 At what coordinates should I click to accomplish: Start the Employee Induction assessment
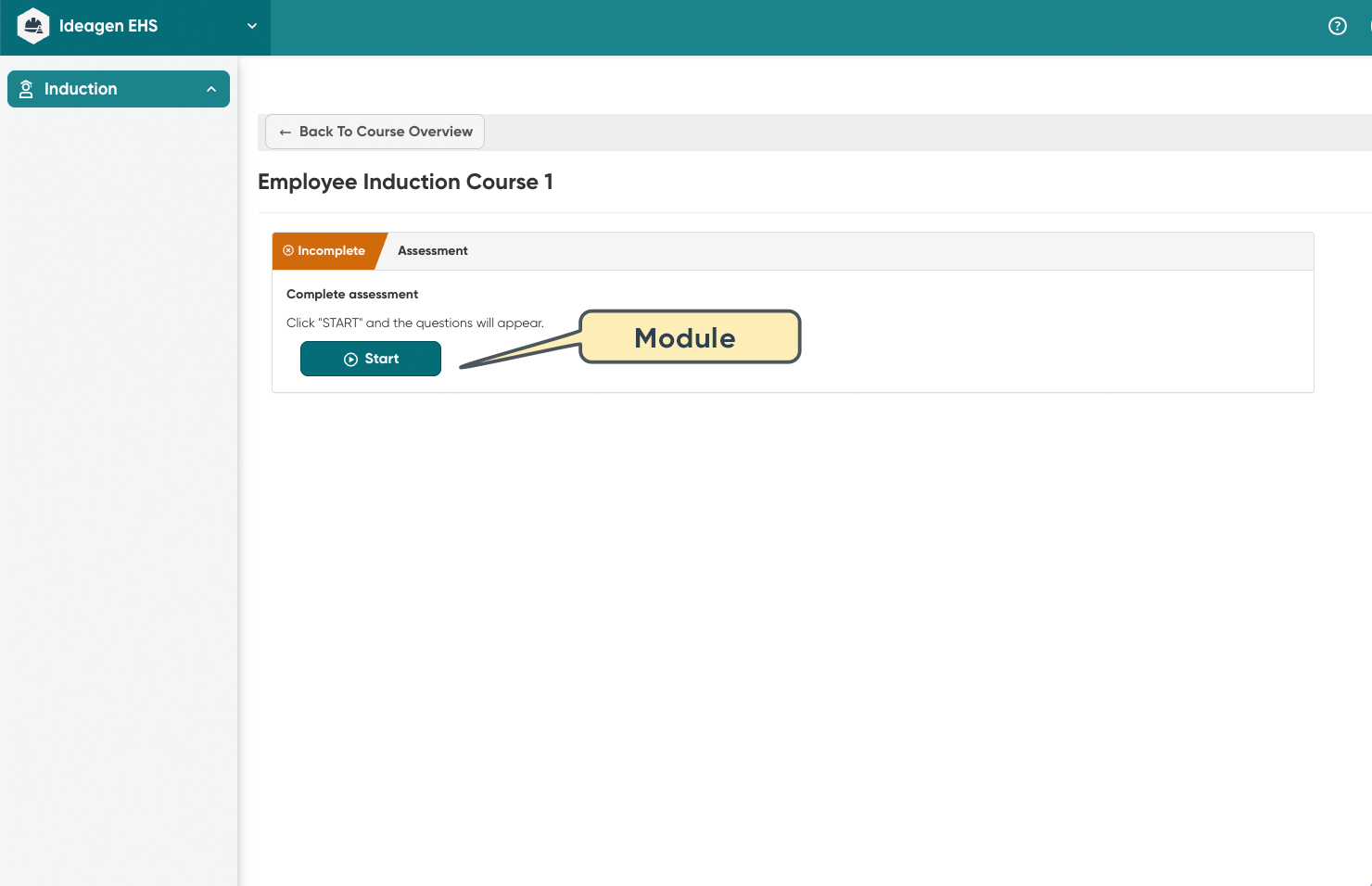[x=370, y=359]
